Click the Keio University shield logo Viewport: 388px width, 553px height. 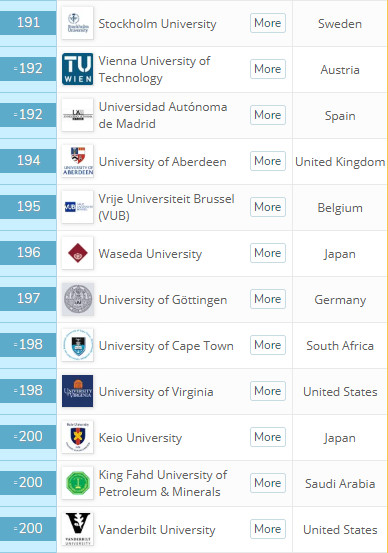click(78, 437)
